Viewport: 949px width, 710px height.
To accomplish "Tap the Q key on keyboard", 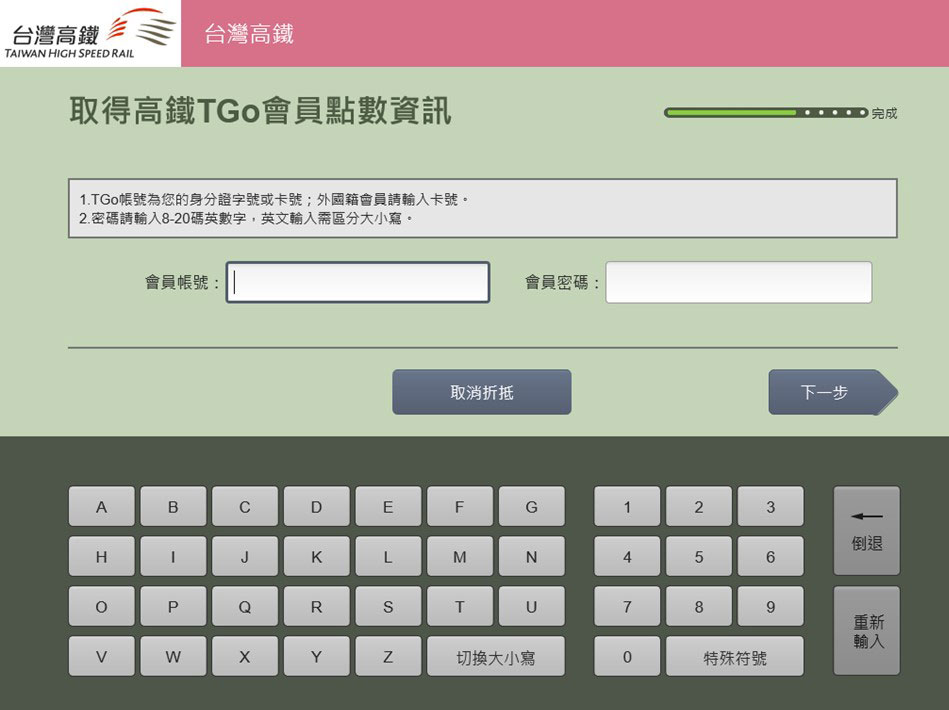I will point(245,606).
